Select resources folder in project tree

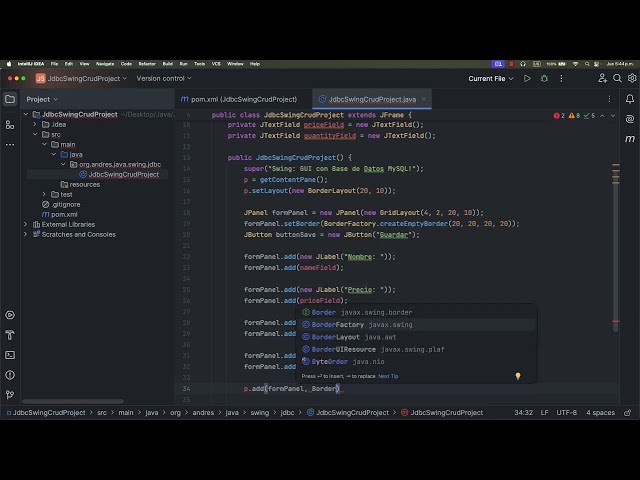[80, 184]
